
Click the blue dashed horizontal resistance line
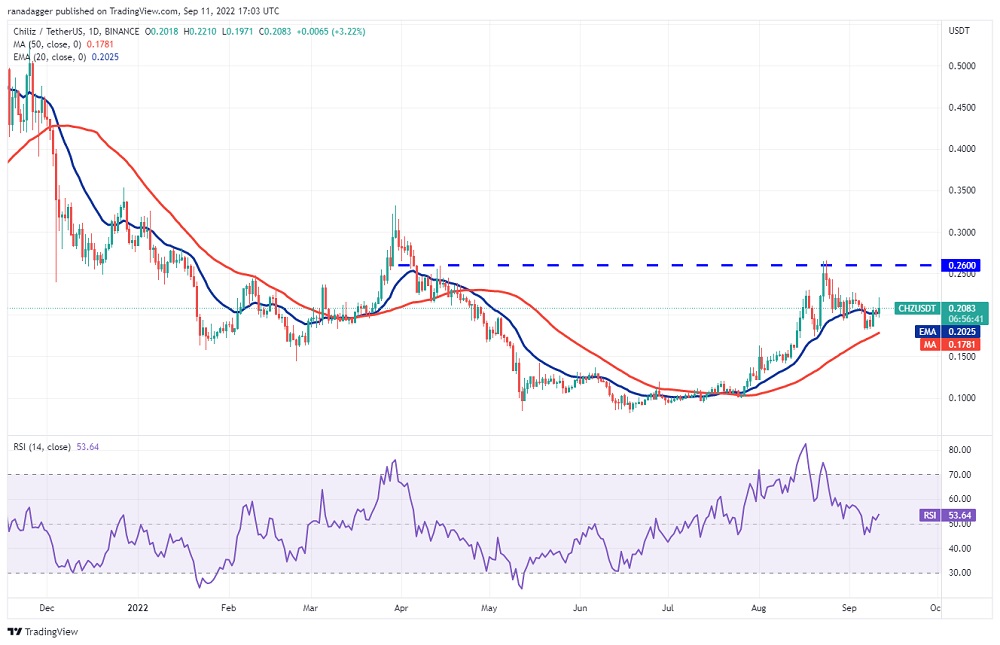(600, 265)
